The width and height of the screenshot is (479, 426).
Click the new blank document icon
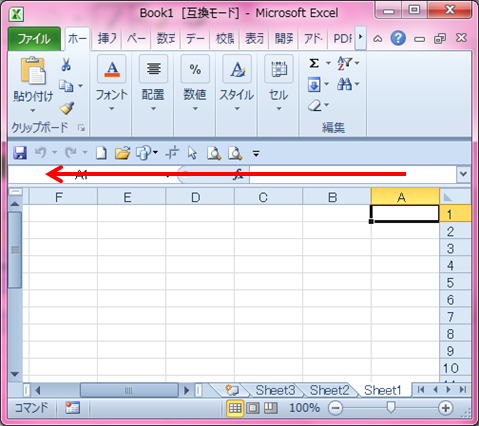[x=101, y=153]
